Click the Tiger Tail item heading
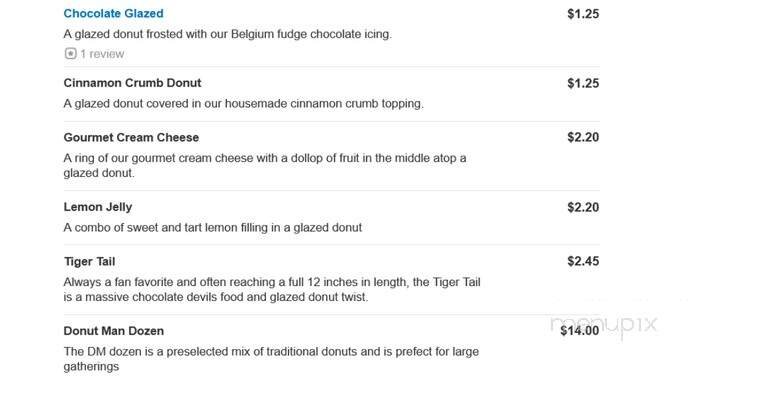Image resolution: width=783 pixels, height=407 pixels. pos(90,262)
